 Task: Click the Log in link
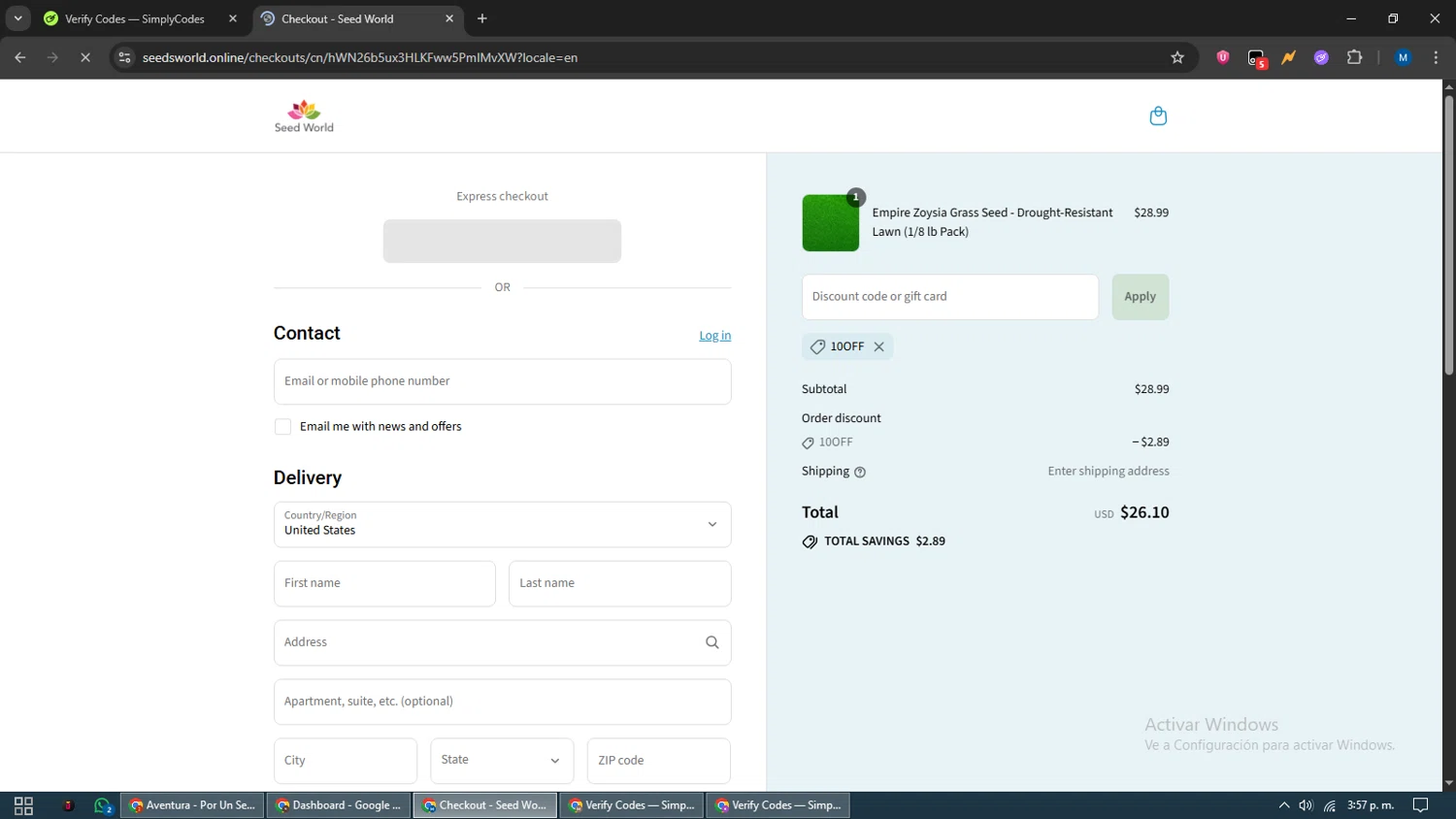click(x=714, y=336)
